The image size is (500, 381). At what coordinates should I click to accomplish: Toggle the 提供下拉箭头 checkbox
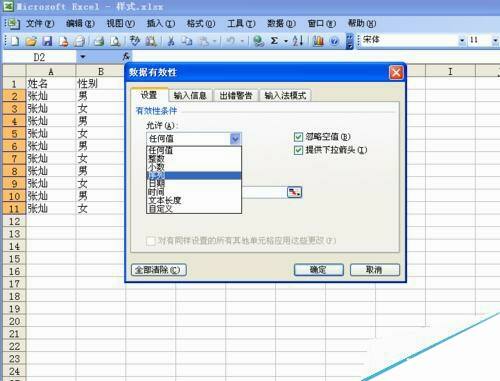(298, 150)
